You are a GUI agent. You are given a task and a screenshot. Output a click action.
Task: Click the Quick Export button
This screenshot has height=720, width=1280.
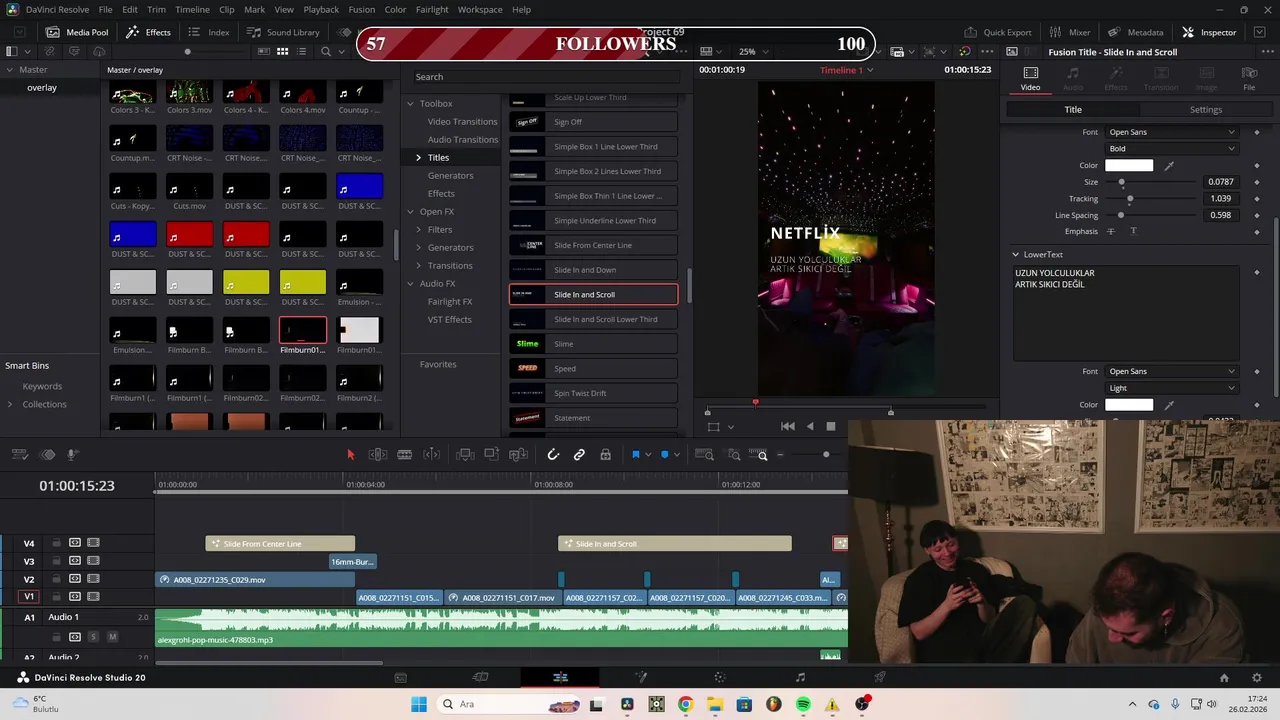tap(997, 32)
